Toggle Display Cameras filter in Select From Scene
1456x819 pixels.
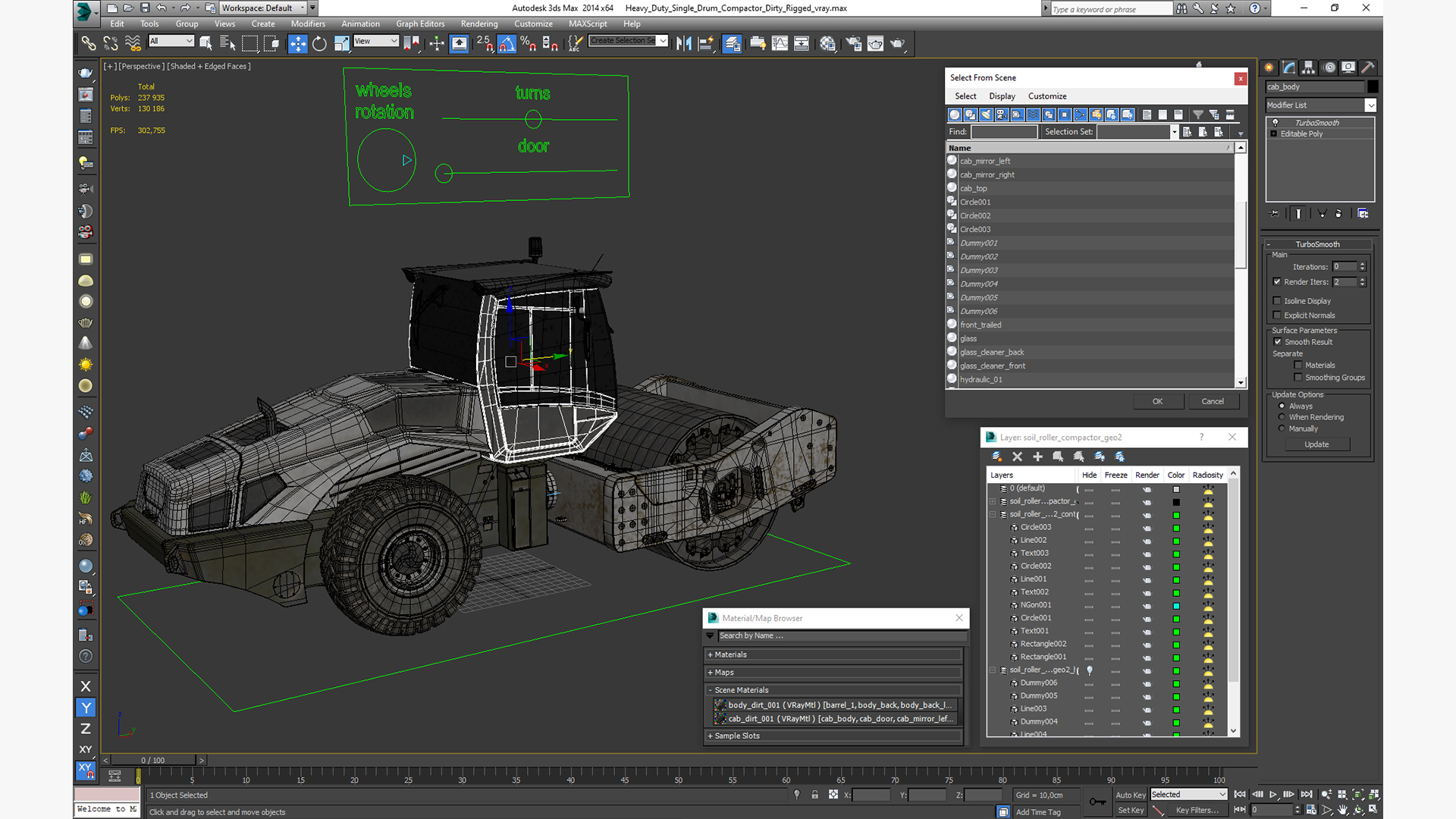pyautogui.click(x=1002, y=115)
